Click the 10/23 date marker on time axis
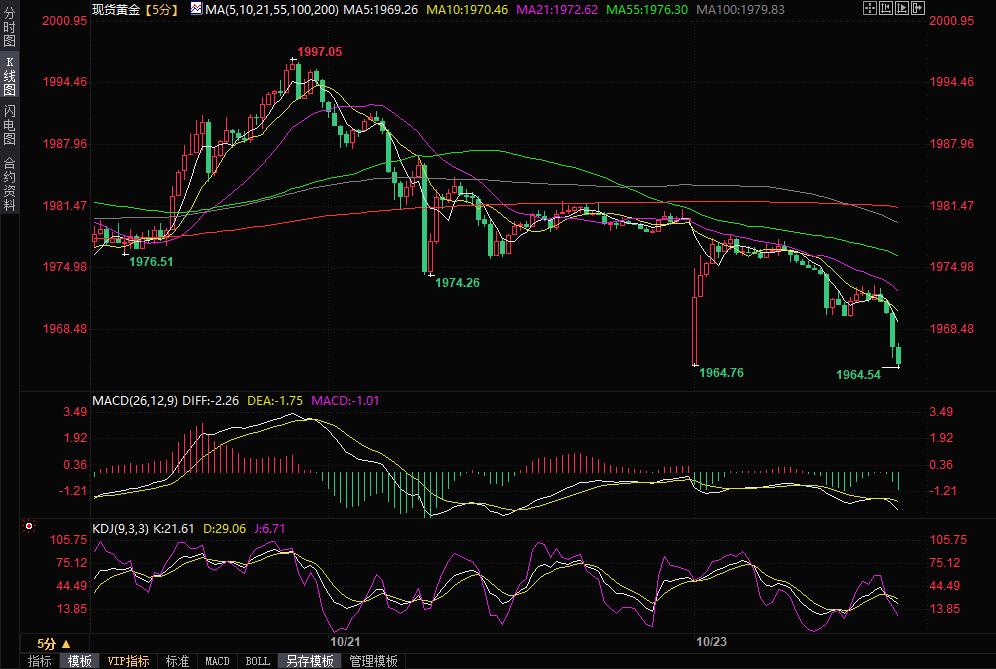 (x=711, y=641)
